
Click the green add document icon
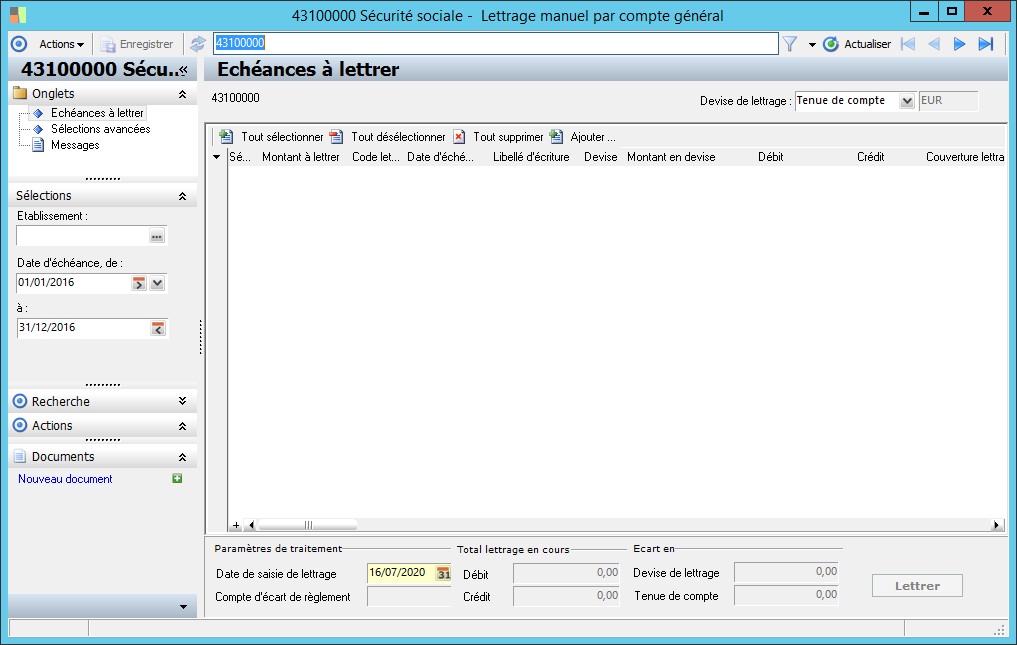click(x=177, y=478)
